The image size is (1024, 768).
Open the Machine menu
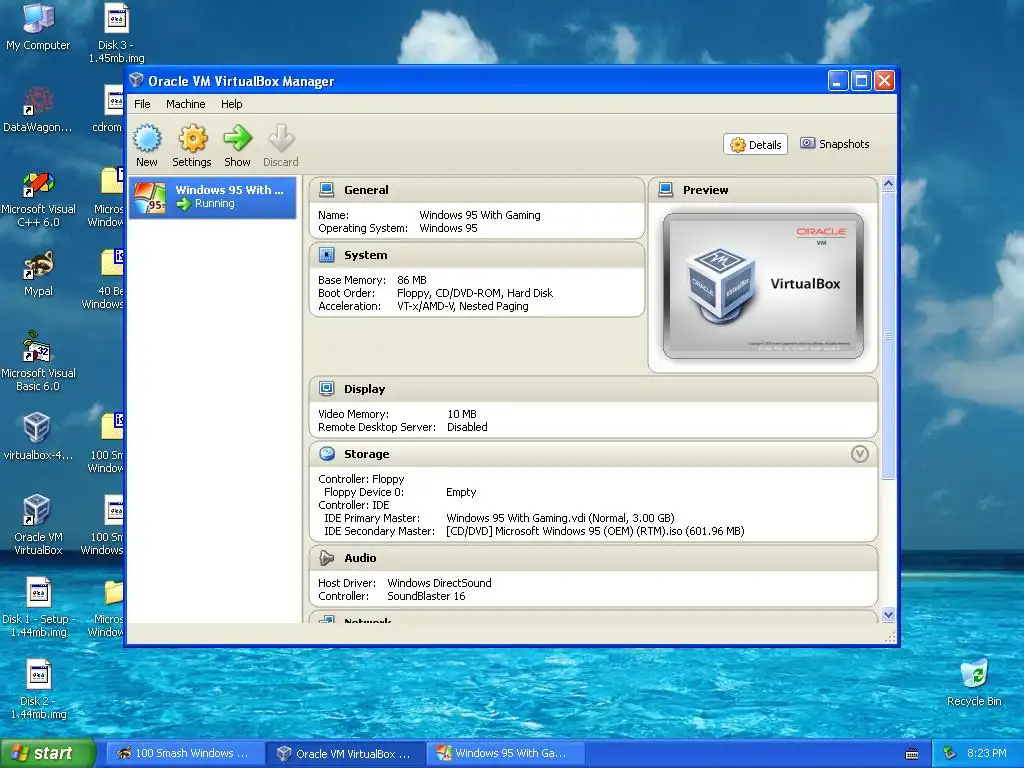pos(185,104)
